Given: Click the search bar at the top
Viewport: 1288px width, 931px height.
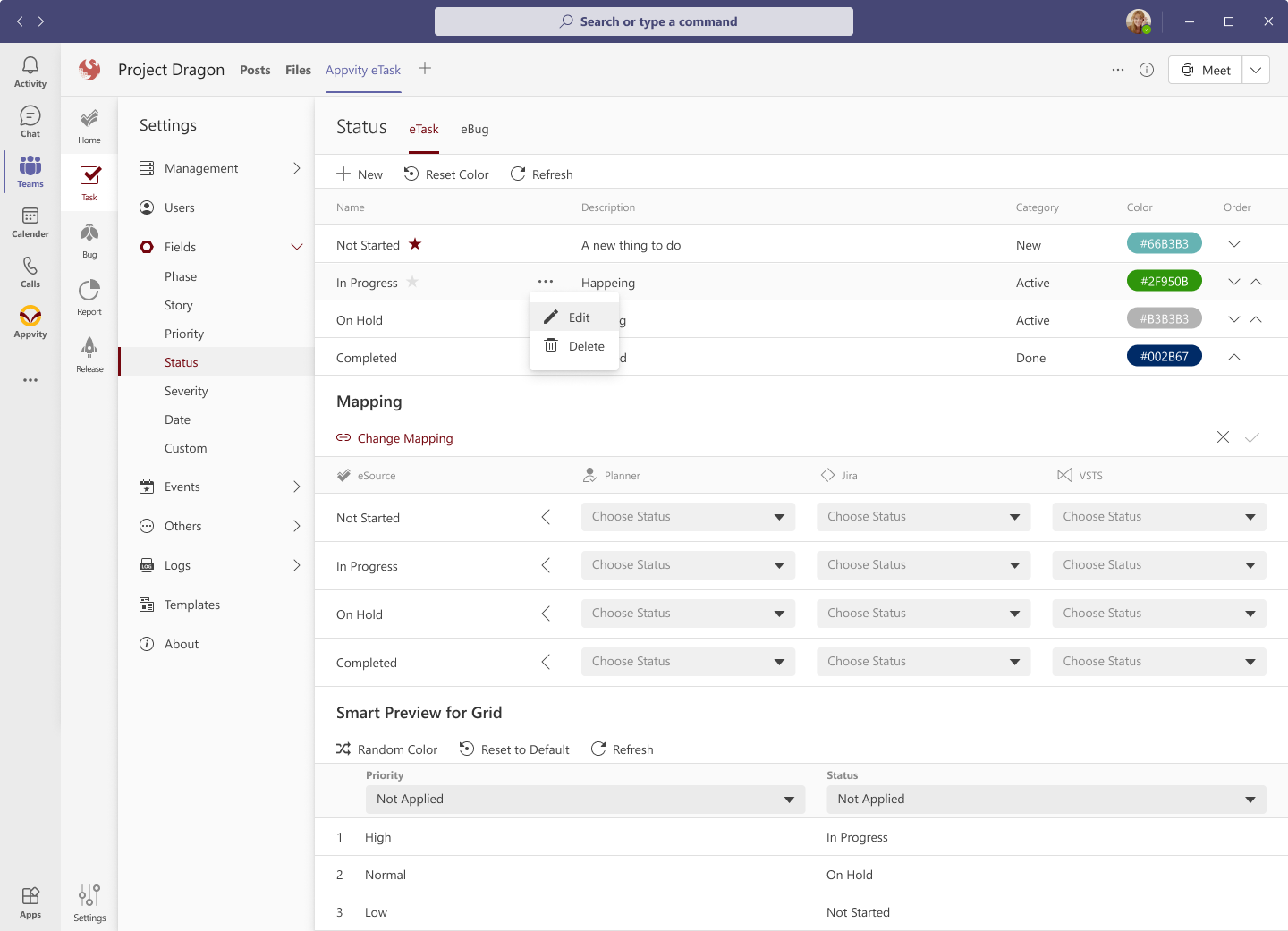Looking at the screenshot, I should pyautogui.click(x=643, y=21).
